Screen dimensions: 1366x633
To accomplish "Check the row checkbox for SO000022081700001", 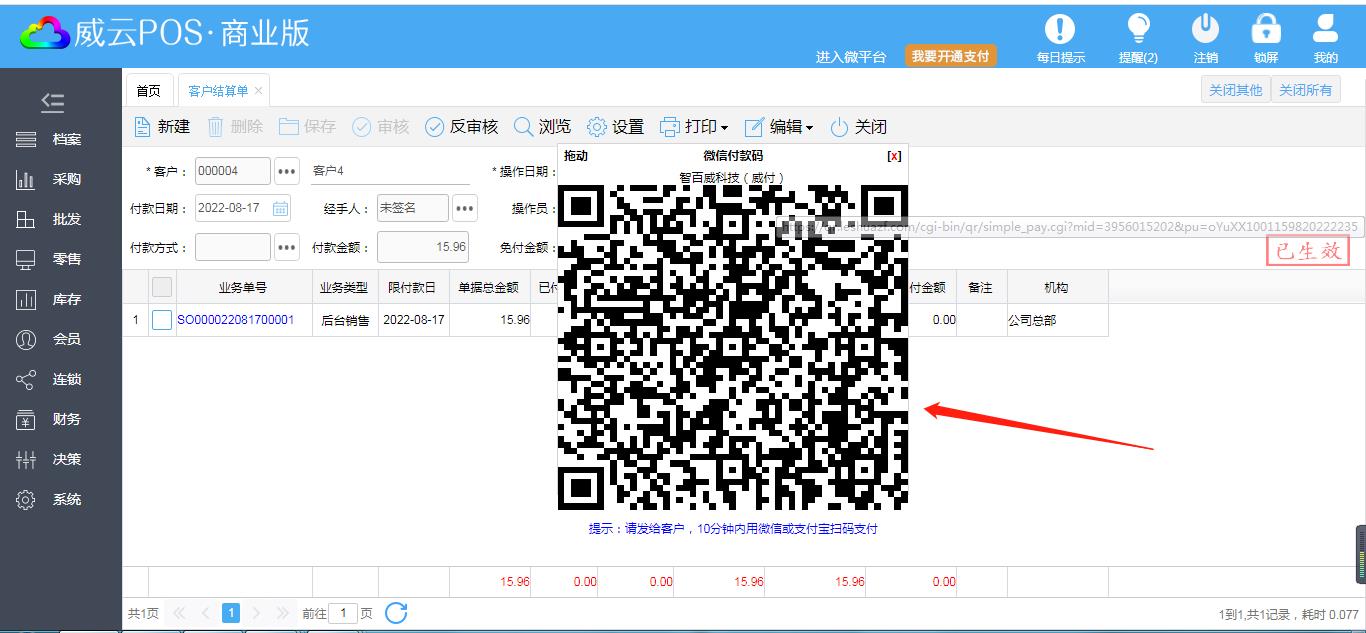I will 162,320.
